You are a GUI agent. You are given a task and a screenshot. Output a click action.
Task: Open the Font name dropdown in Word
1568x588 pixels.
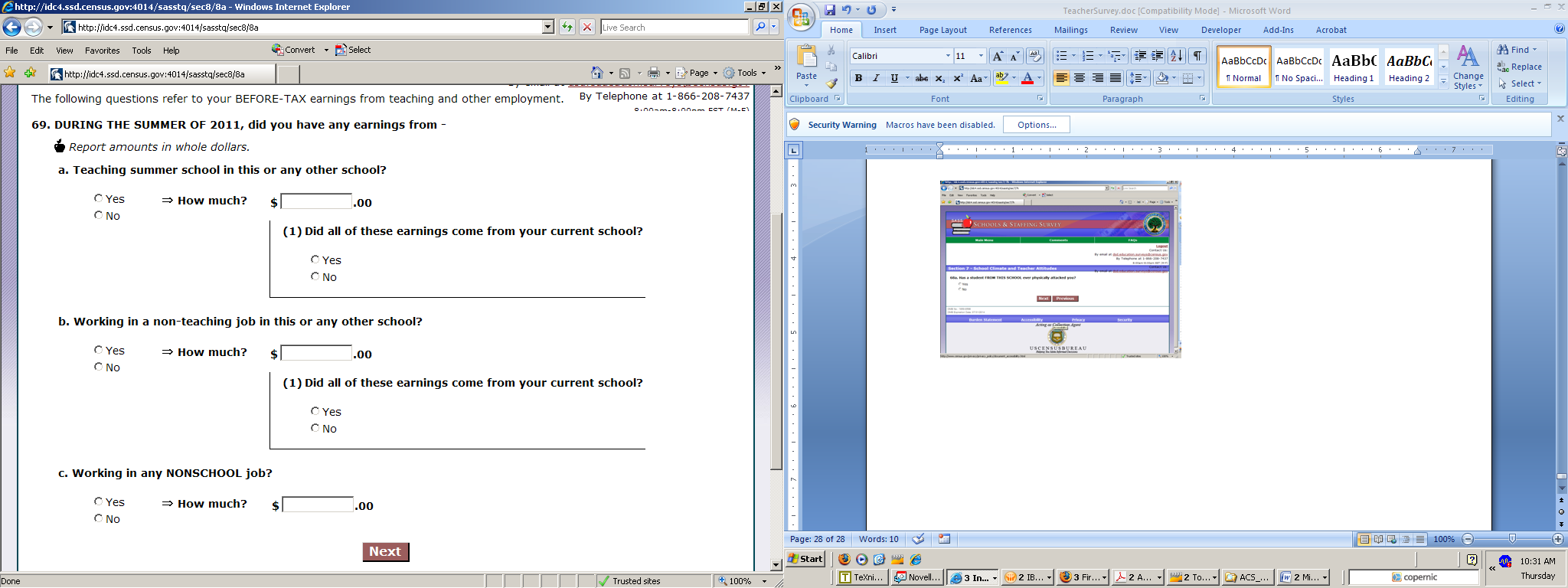(x=948, y=56)
